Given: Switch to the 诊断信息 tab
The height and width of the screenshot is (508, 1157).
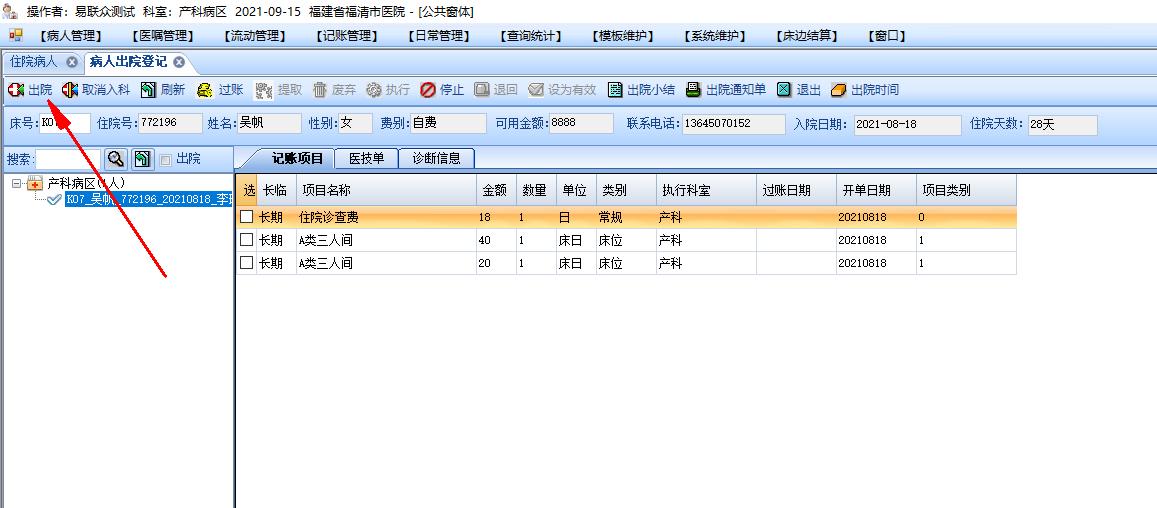Looking at the screenshot, I should [437, 158].
